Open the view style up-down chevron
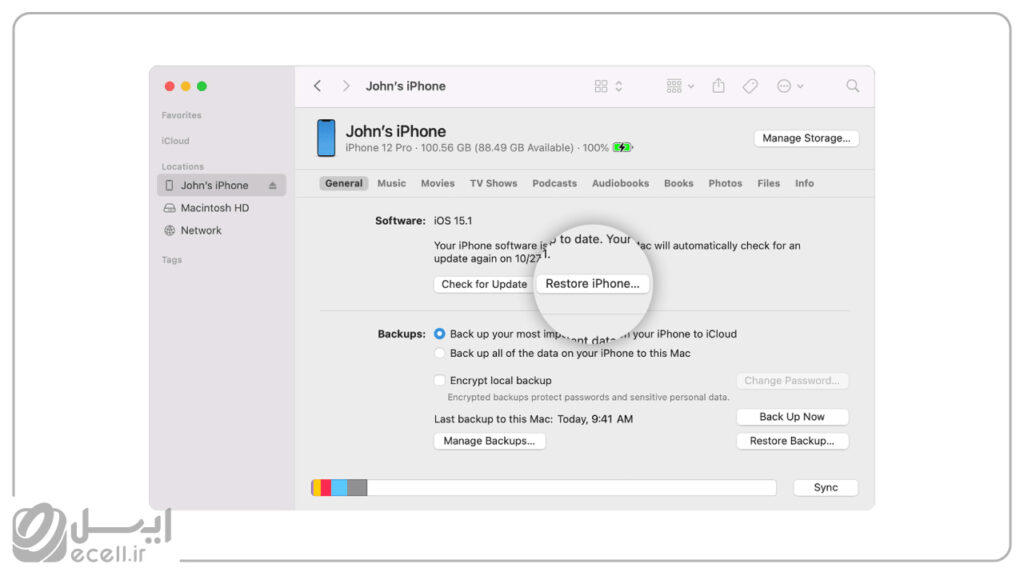Screen dimensions: 1024x576 point(618,86)
